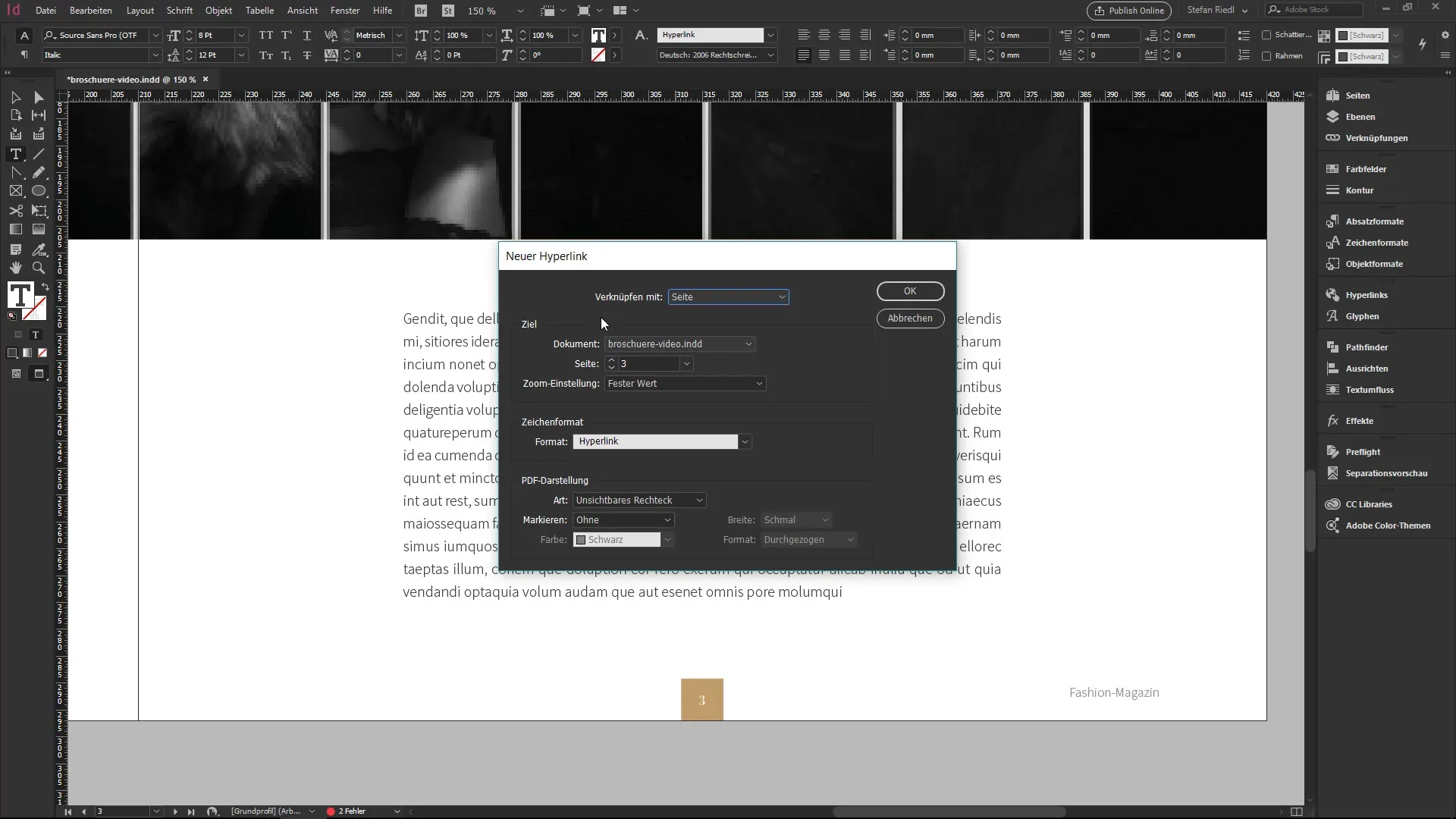
Task: Click the fill color T swatch
Action: pos(20,295)
